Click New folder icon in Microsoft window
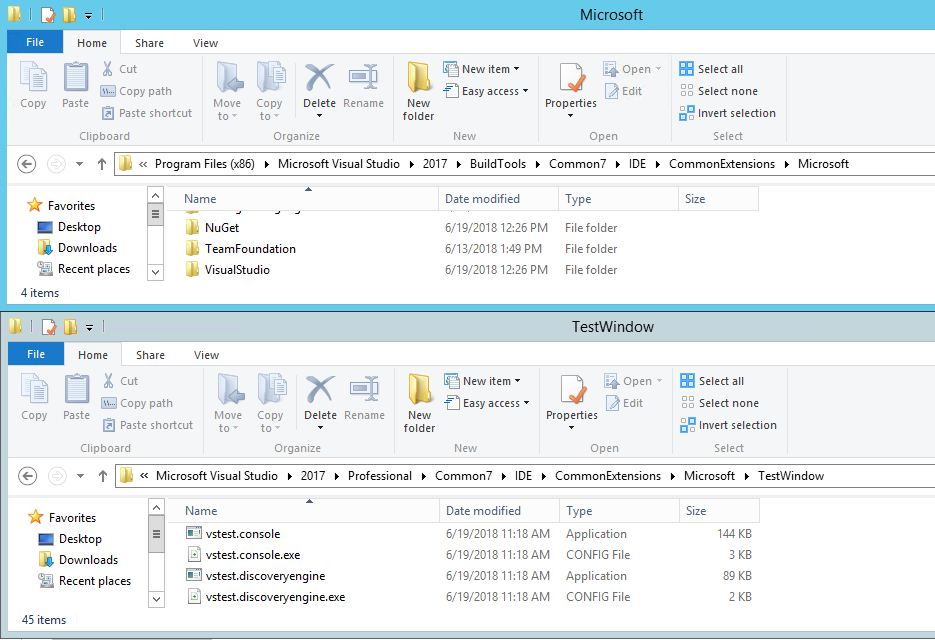The height and width of the screenshot is (640, 935). click(419, 78)
